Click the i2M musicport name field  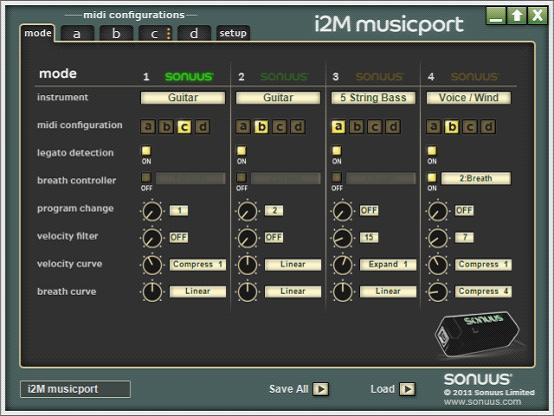pos(75,389)
